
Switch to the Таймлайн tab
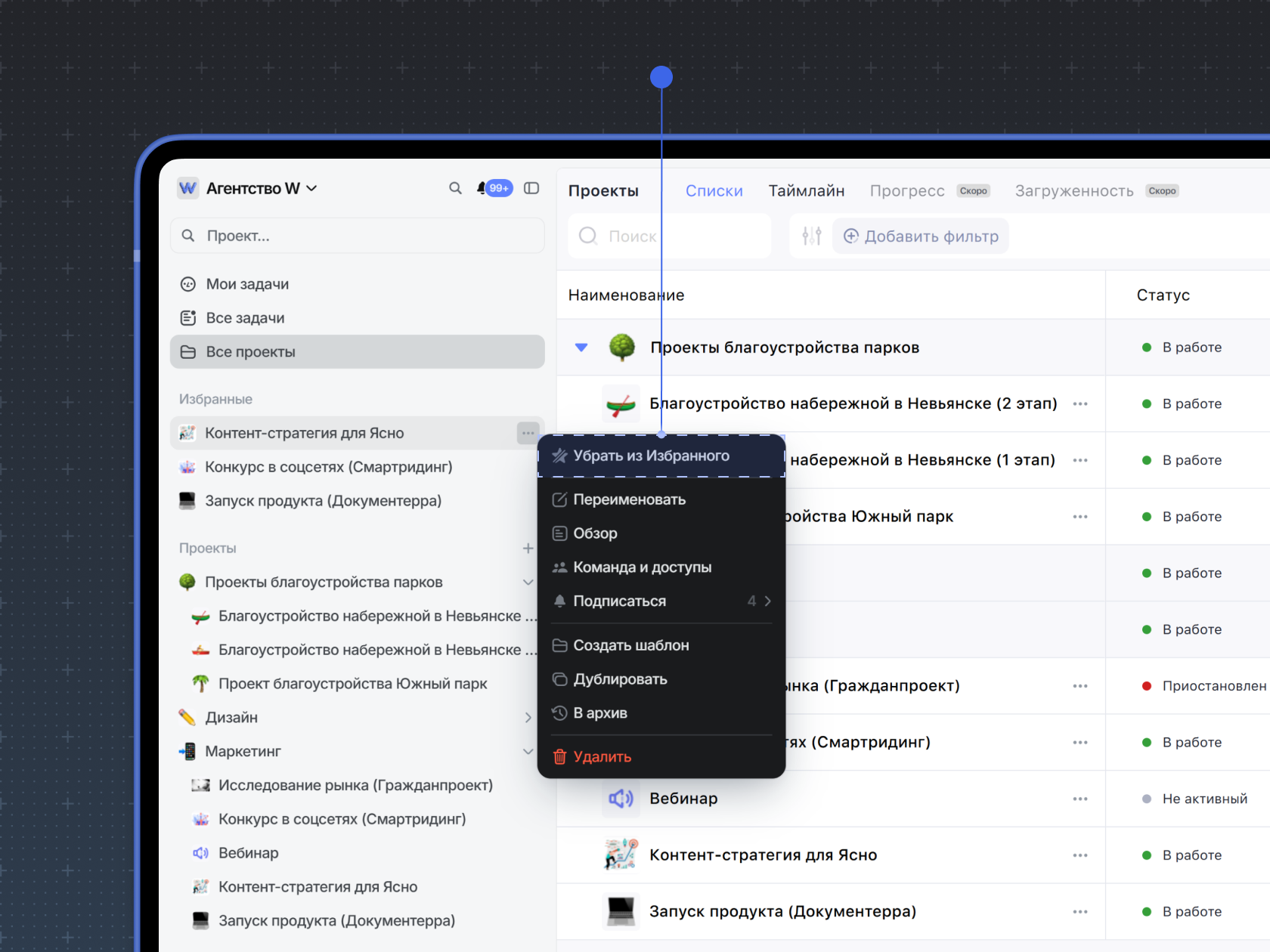[806, 191]
